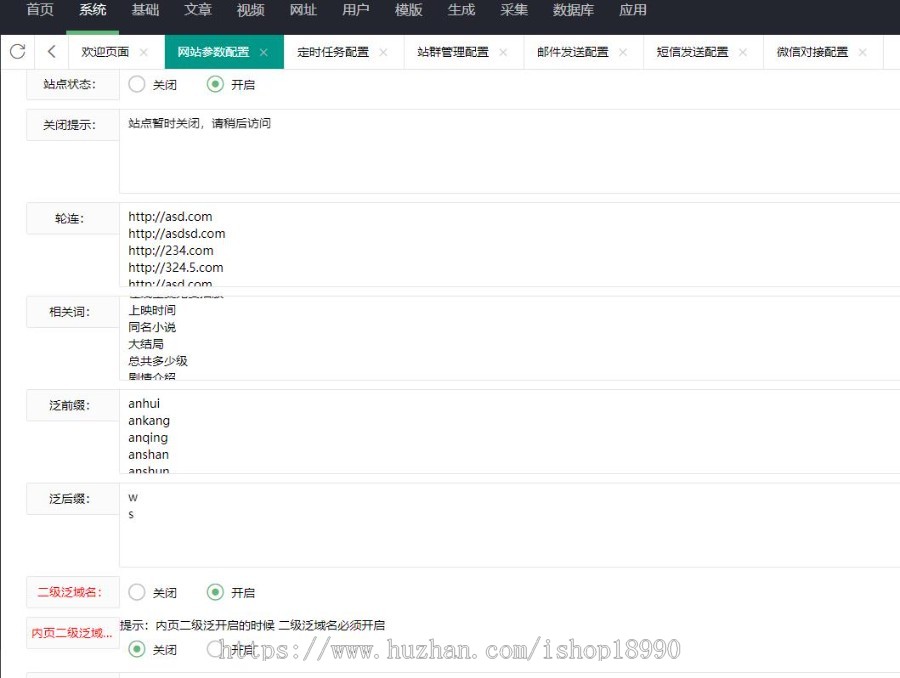Viewport: 900px width, 678px height.
Task: Click the back arrow tab-scroll icon
Action: [x=52, y=52]
